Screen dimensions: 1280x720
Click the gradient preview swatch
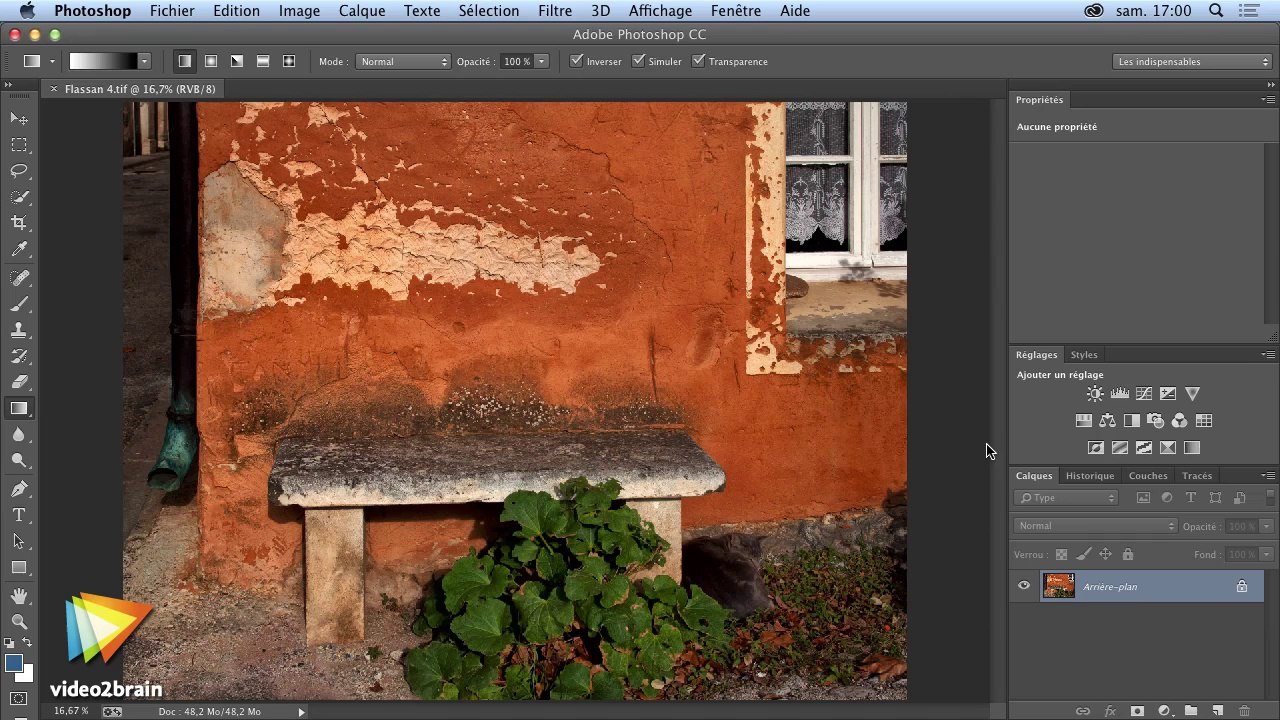(x=102, y=61)
